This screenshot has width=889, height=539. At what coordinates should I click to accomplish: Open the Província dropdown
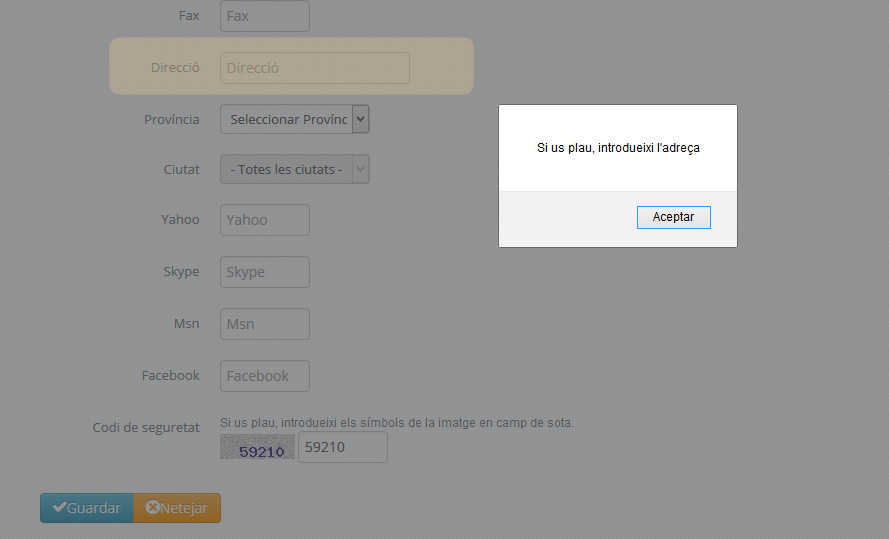click(x=295, y=119)
